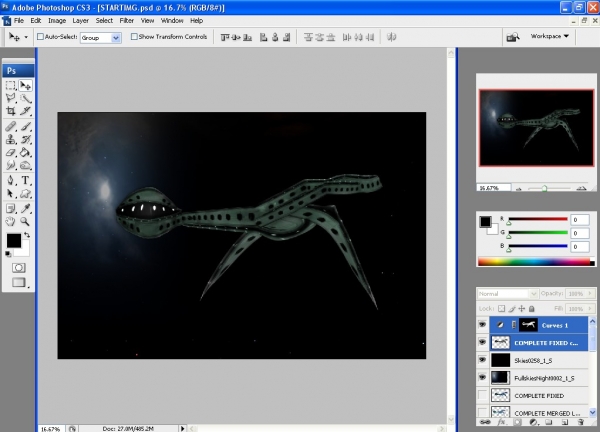600x432 pixels.
Task: Select the Pen tool
Action: point(11,180)
